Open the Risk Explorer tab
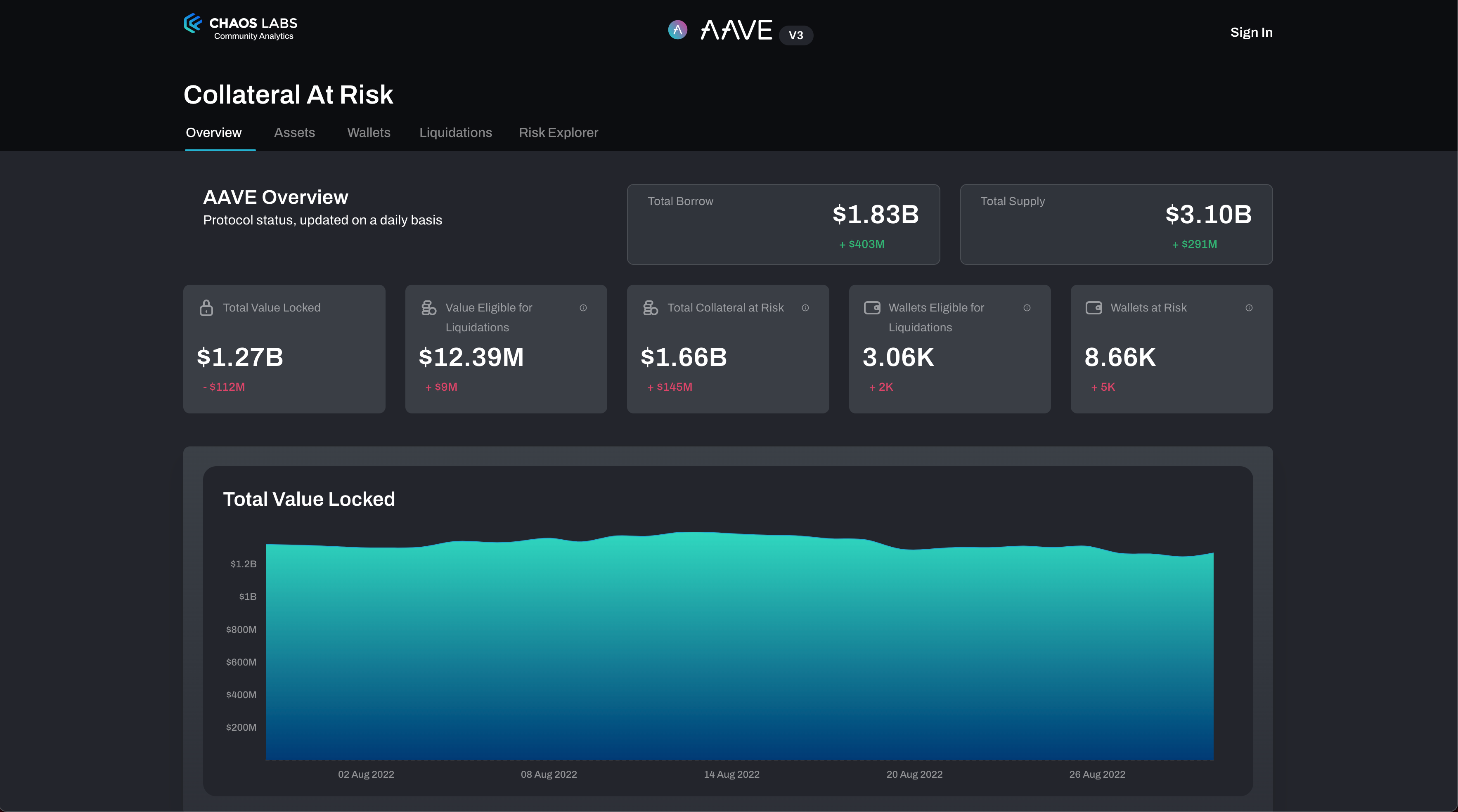 (559, 132)
